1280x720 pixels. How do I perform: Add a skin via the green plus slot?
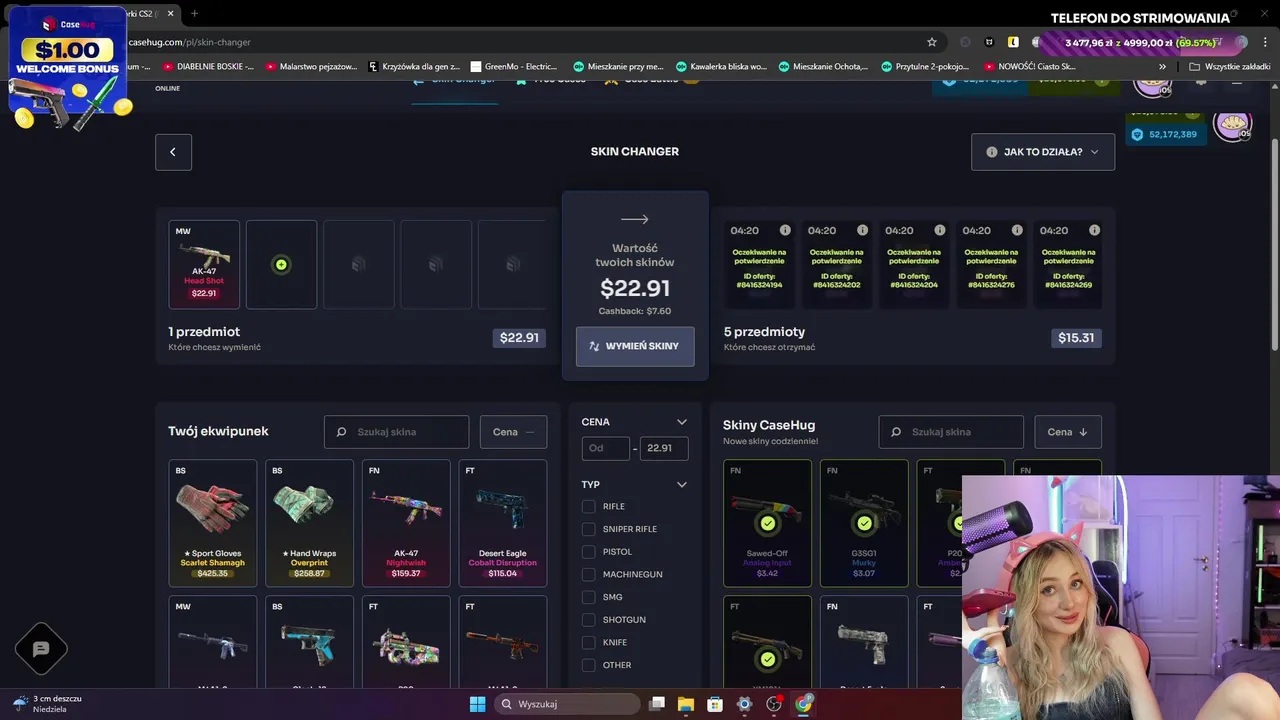281,265
